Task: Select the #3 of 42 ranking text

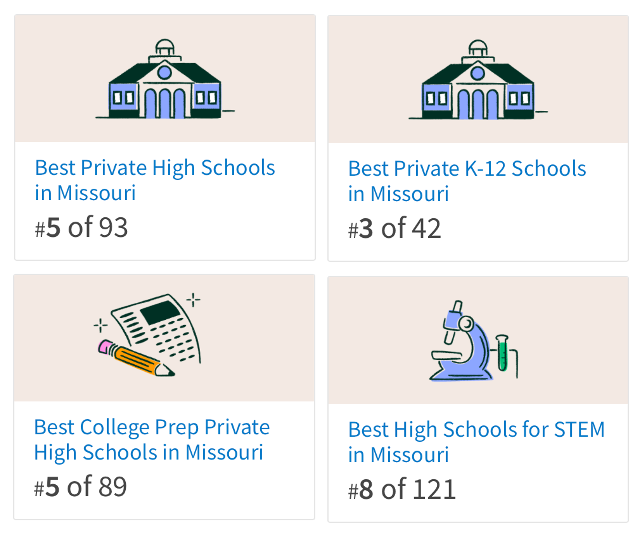Action: [x=395, y=229]
